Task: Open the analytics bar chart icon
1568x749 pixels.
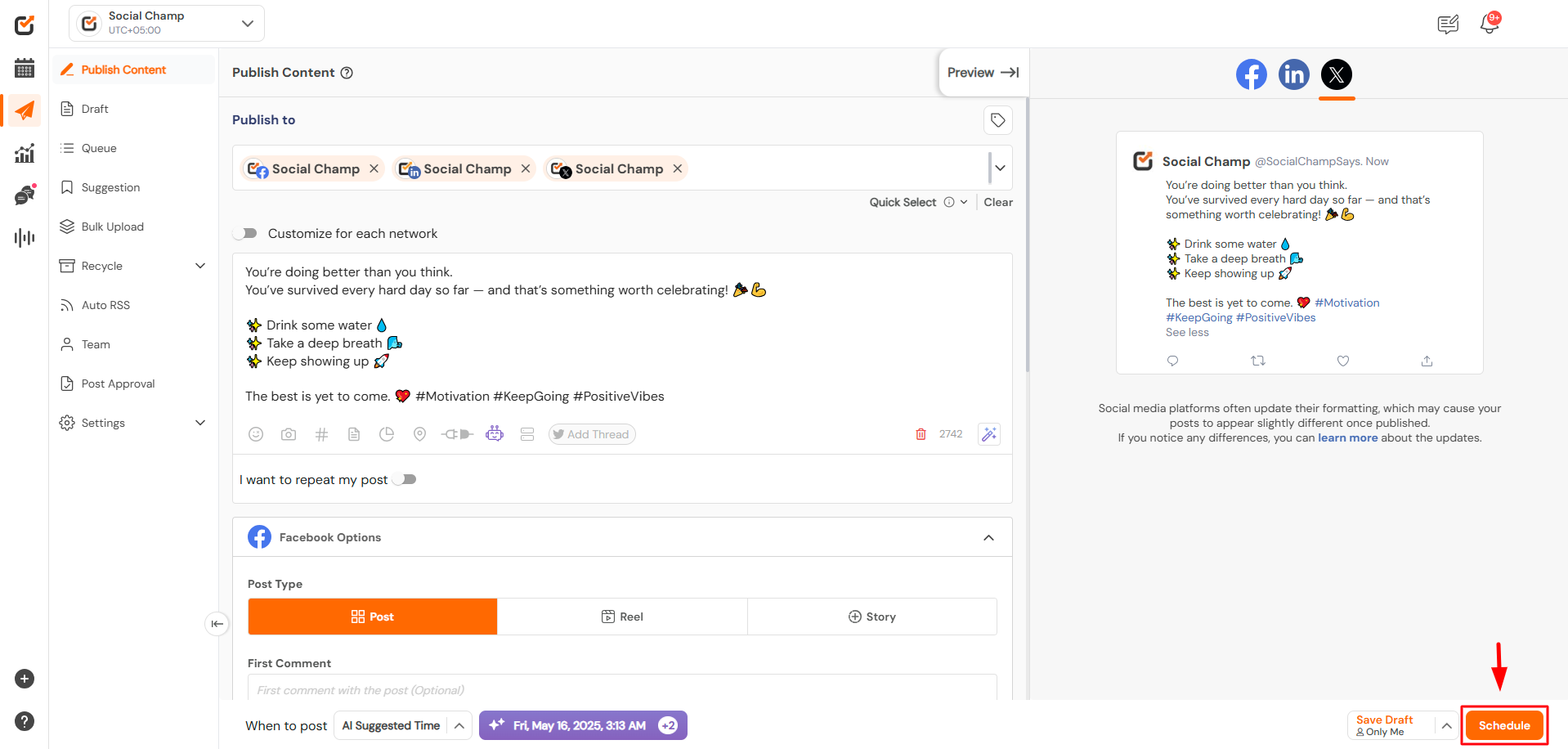Action: coord(25,153)
